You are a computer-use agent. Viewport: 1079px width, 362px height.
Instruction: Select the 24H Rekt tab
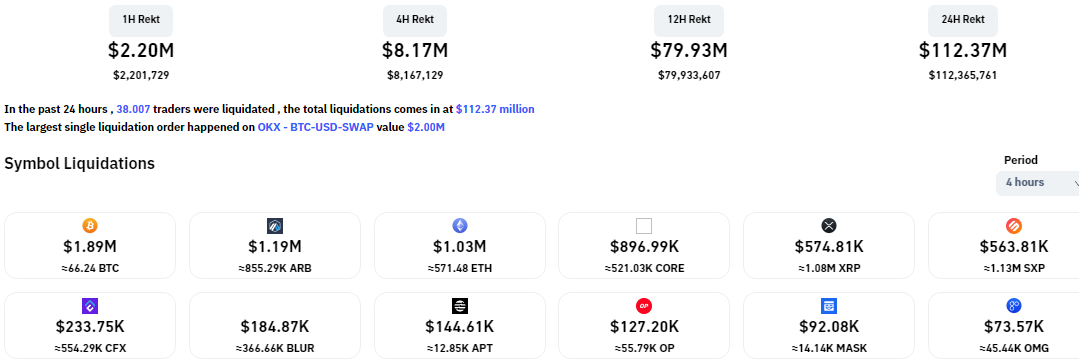(963, 20)
